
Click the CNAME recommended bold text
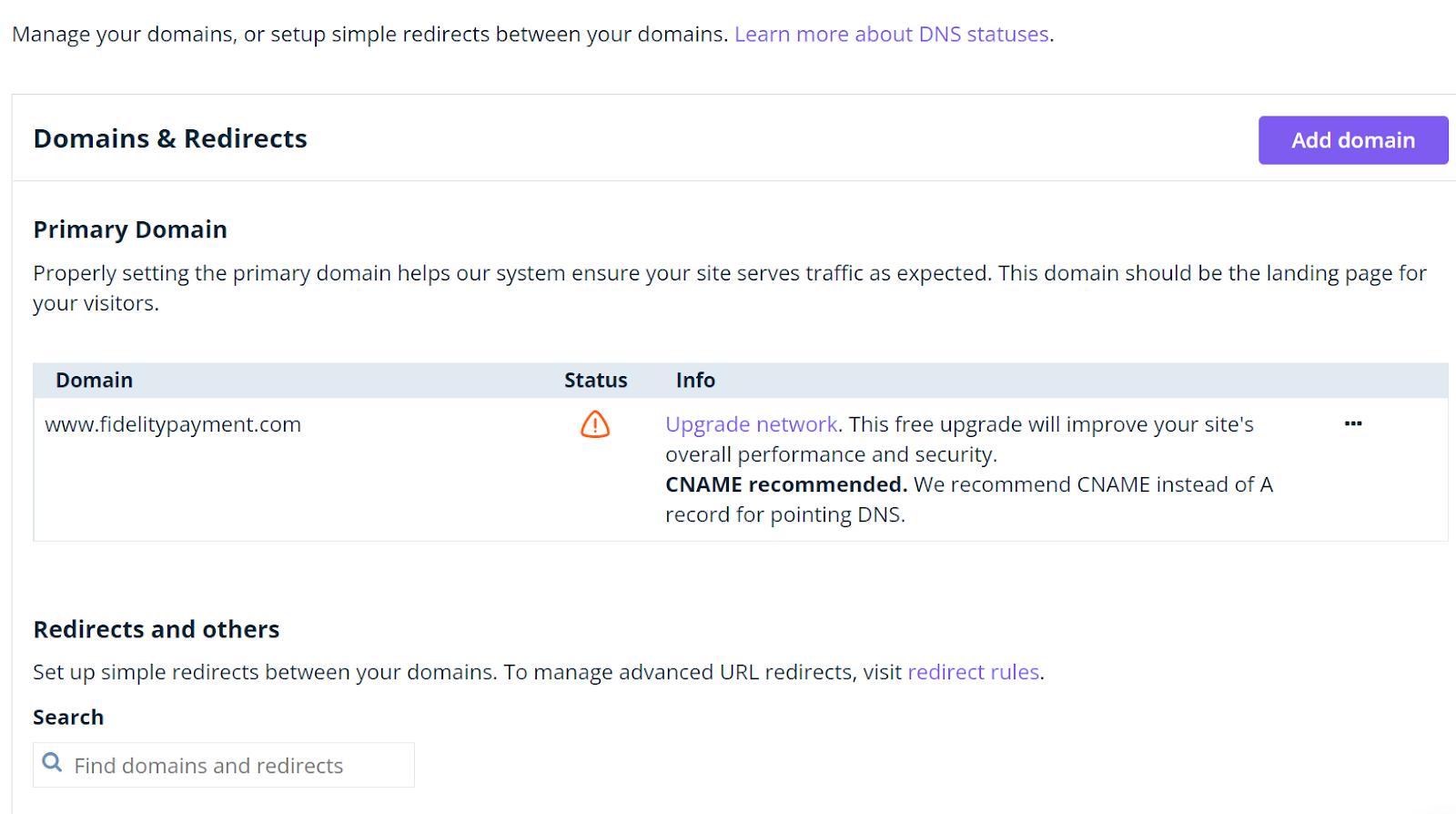pyautogui.click(x=786, y=484)
